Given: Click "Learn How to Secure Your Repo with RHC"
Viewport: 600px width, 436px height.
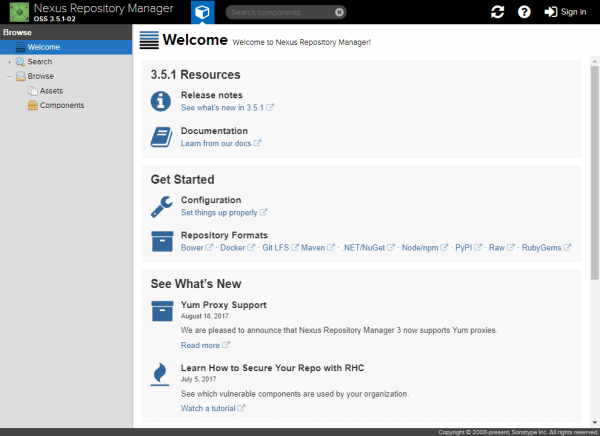Looking at the screenshot, I should coord(272,368).
